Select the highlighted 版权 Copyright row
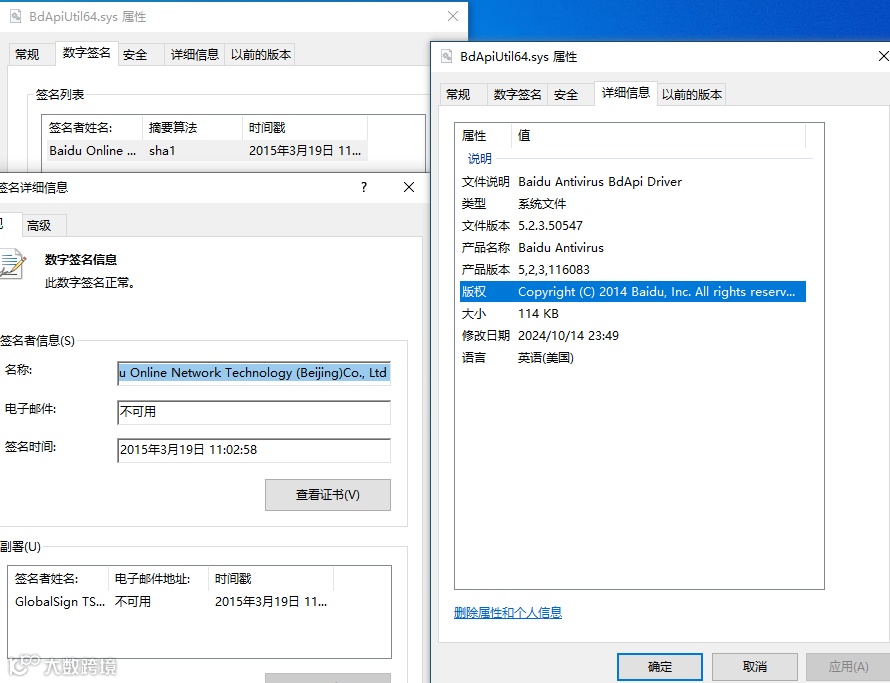Viewport: 890px width, 683px height. (633, 292)
